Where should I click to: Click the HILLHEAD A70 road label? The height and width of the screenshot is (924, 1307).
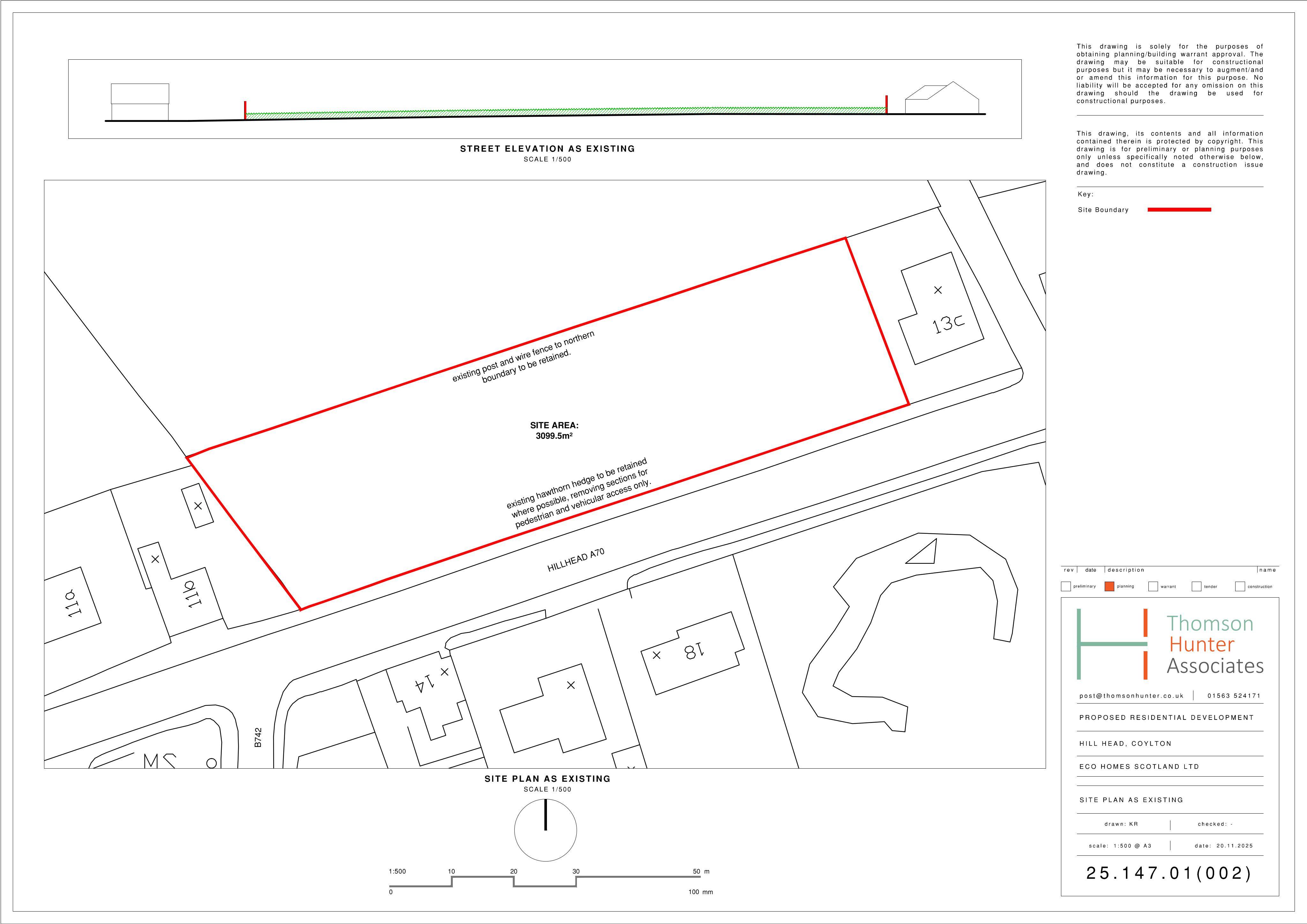click(576, 560)
